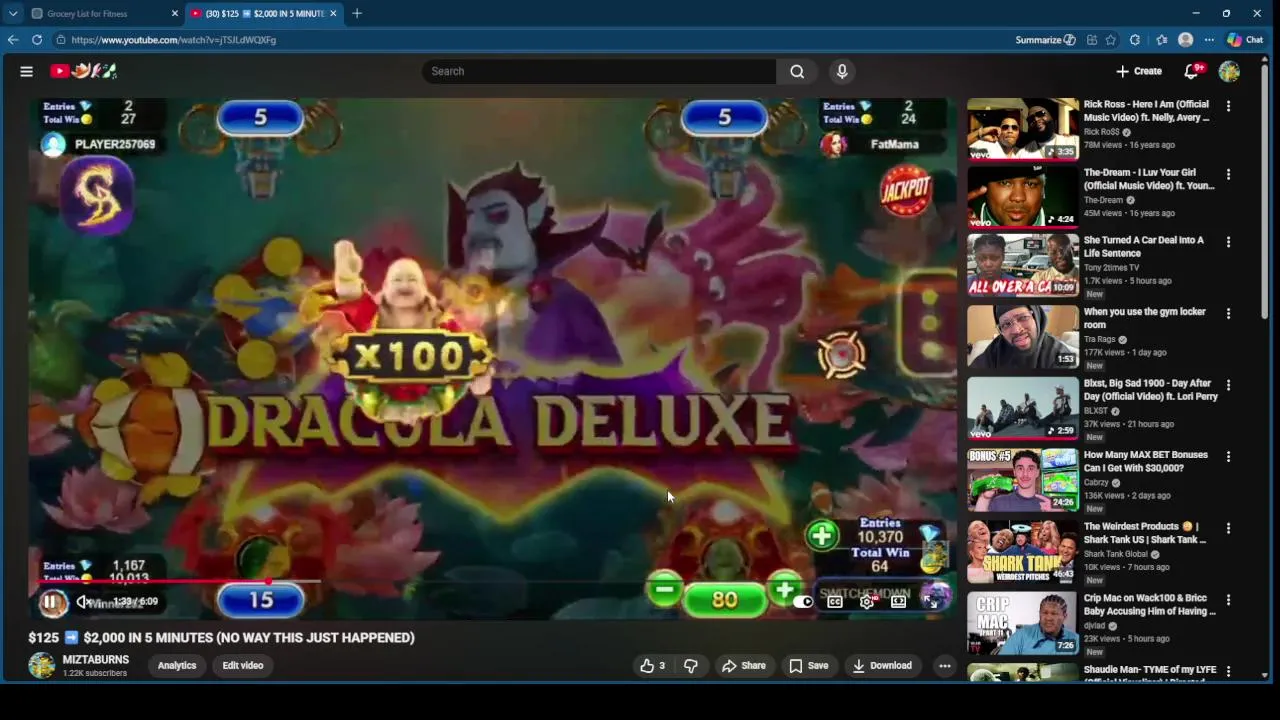
Task: Close the Grocery List for Fitness tab
Action: pyautogui.click(x=174, y=14)
